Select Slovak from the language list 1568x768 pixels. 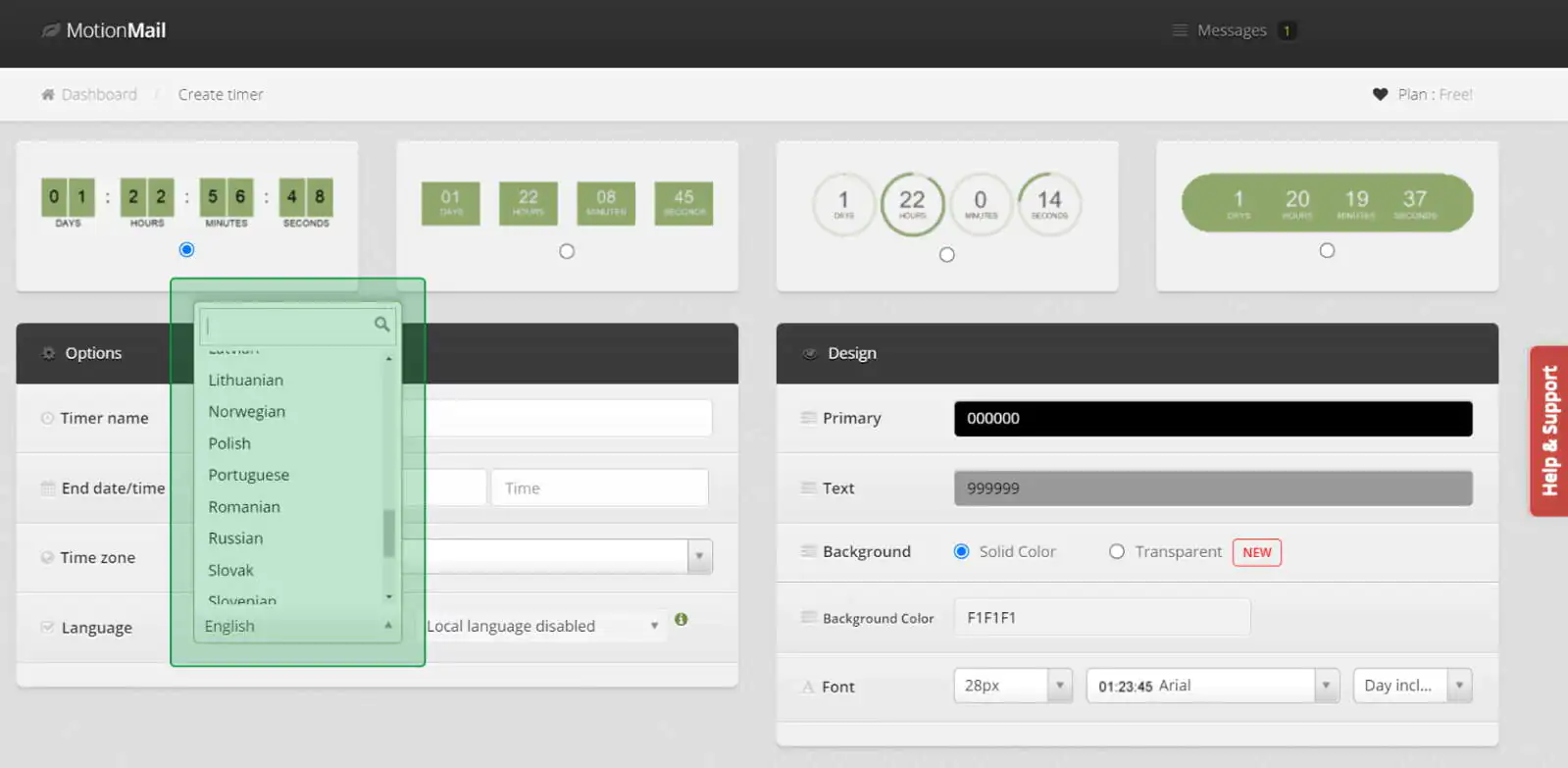230,570
